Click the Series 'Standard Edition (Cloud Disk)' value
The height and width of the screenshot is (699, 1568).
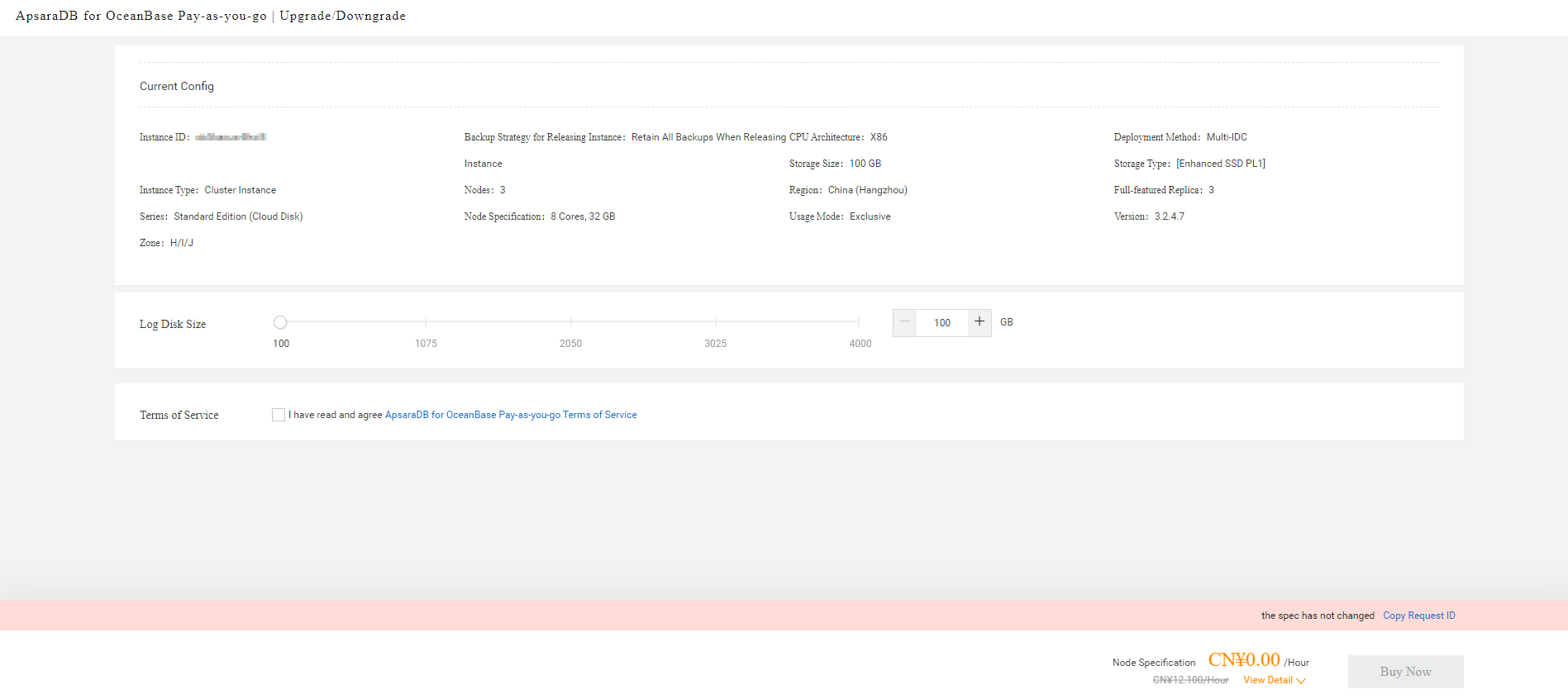click(238, 216)
